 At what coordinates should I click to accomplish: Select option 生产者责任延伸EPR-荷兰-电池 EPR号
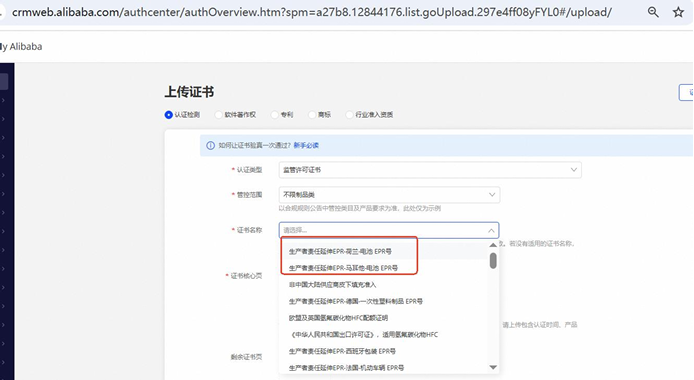[340, 251]
